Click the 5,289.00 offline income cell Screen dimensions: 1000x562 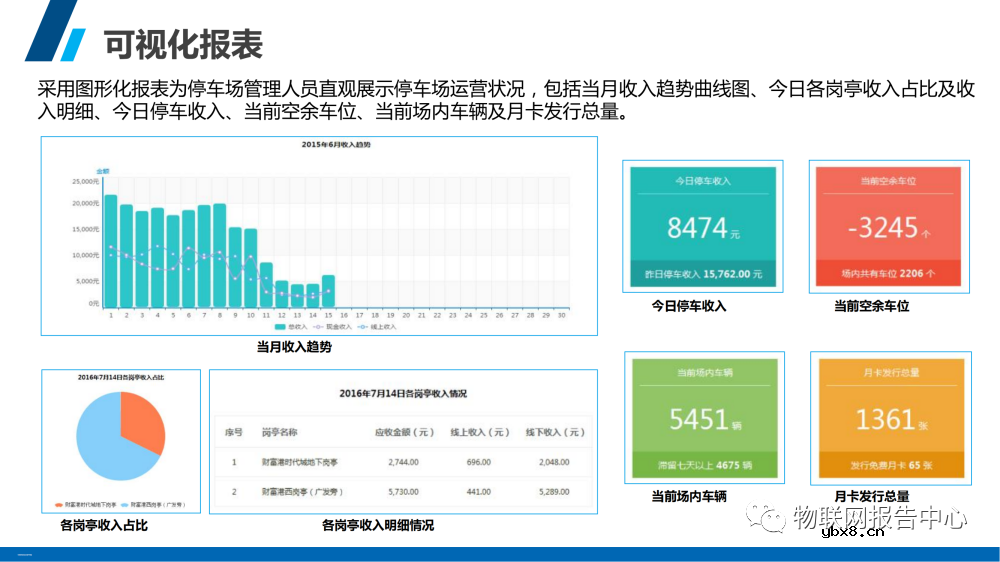tap(554, 492)
